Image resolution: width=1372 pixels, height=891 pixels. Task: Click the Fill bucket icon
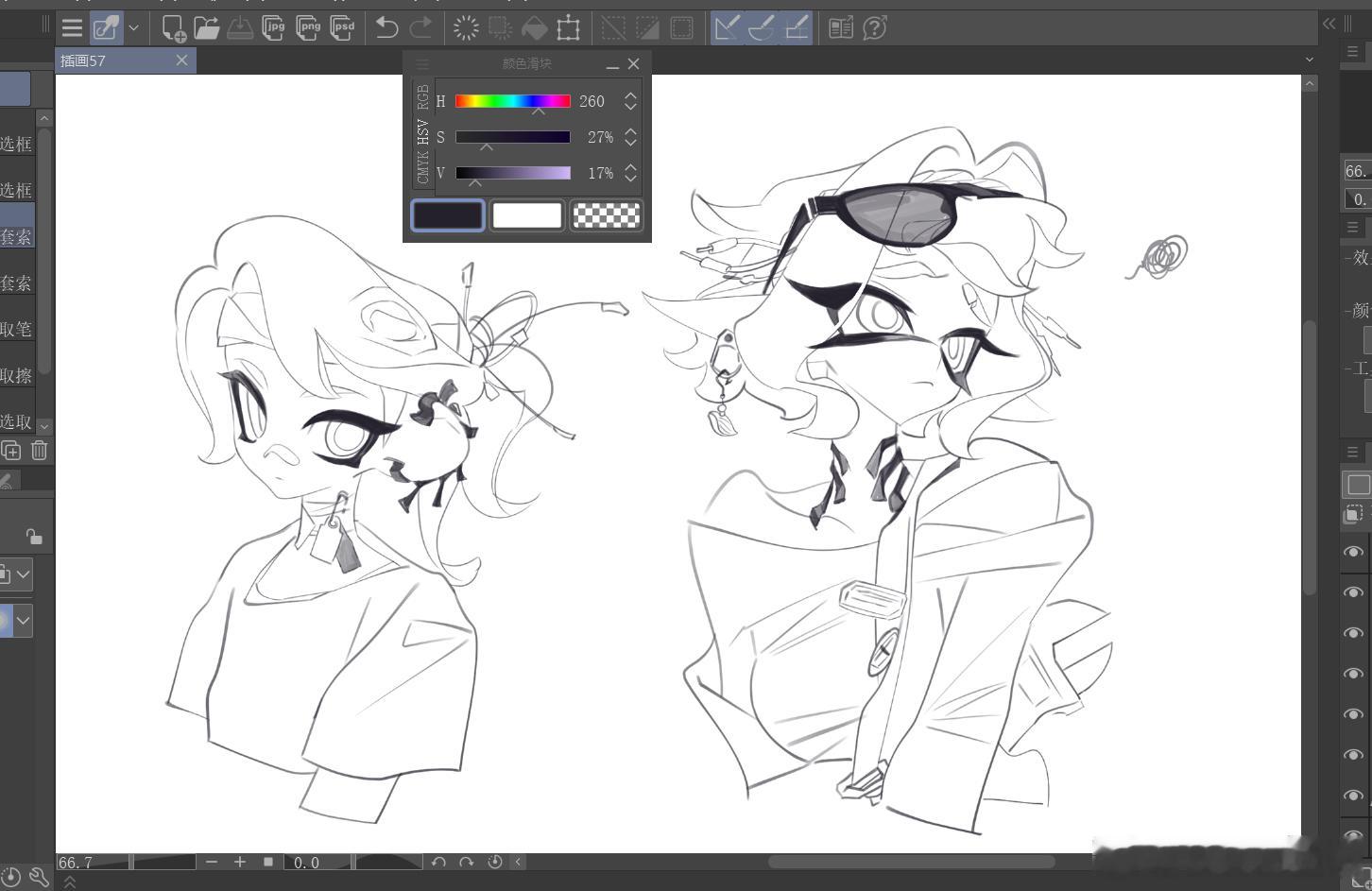click(534, 28)
